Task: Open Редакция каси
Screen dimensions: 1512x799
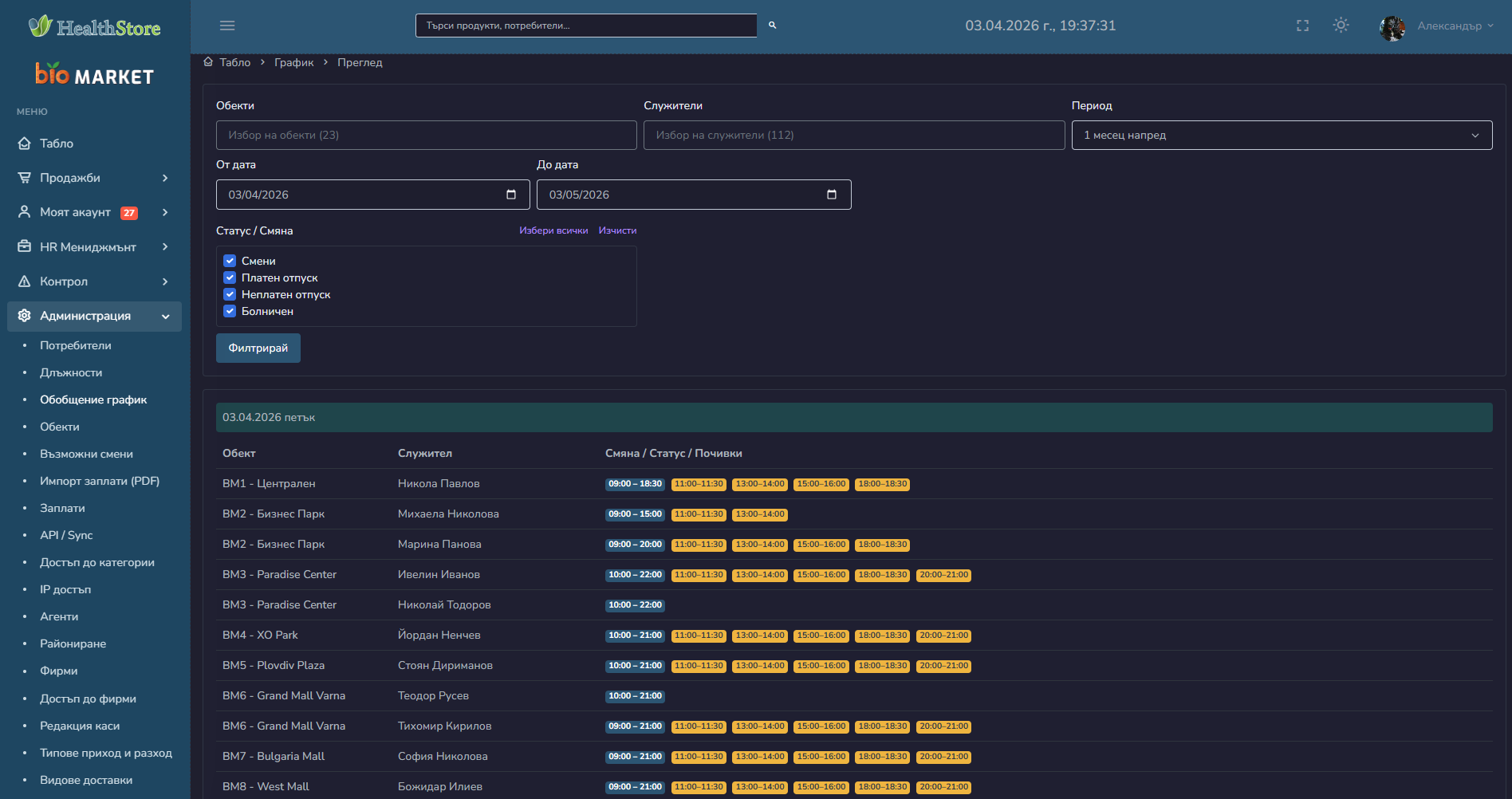Action: (80, 726)
